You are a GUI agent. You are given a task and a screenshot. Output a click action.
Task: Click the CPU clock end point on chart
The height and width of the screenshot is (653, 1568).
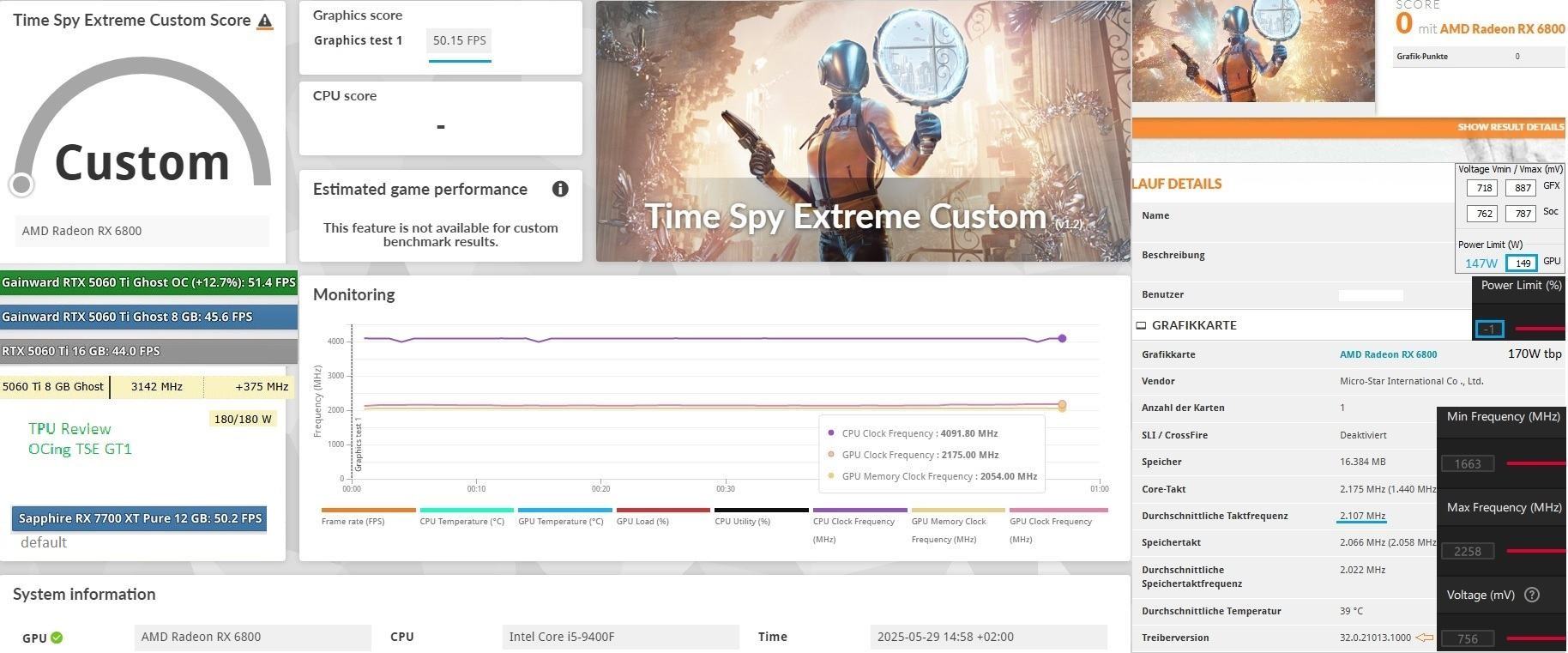[1062, 338]
